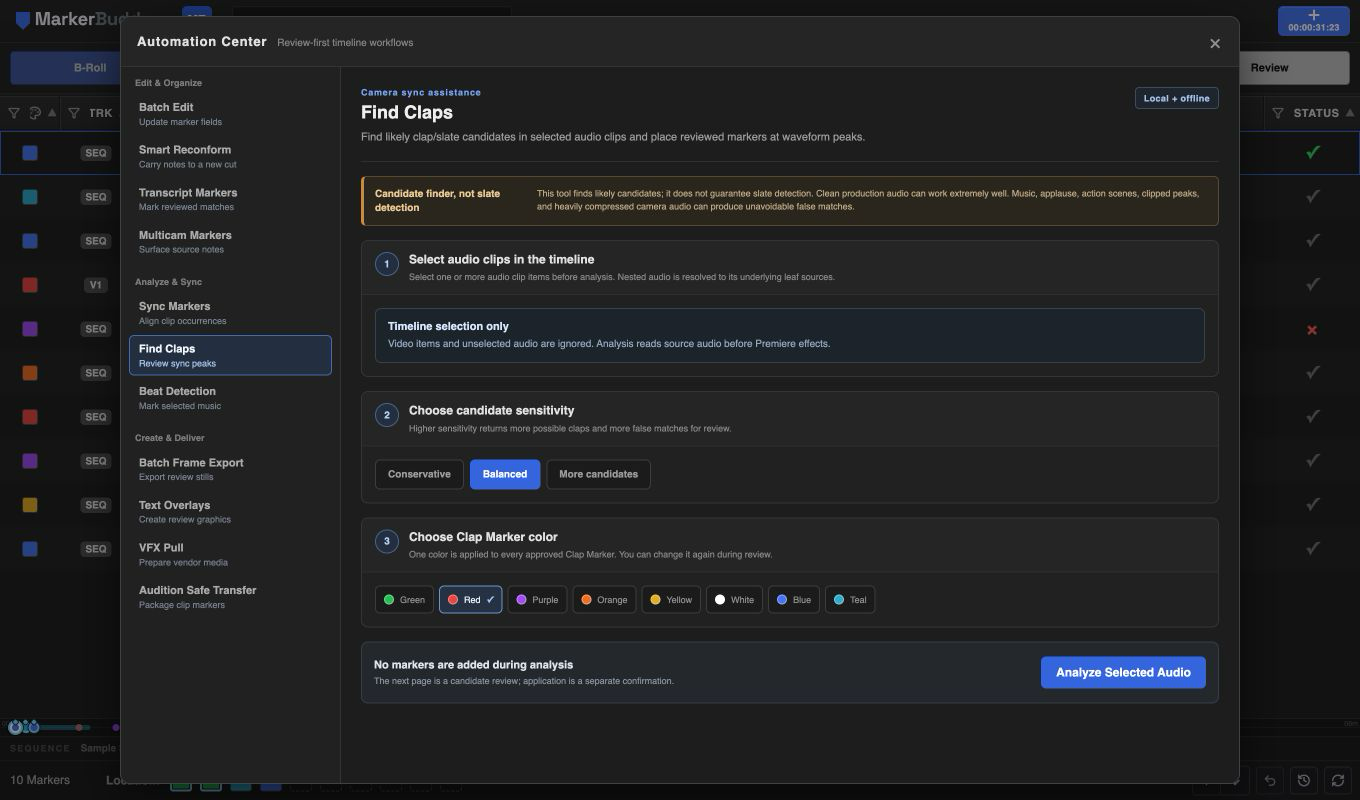
Task: Click the history clock icon at bottom
Action: pos(1304,780)
